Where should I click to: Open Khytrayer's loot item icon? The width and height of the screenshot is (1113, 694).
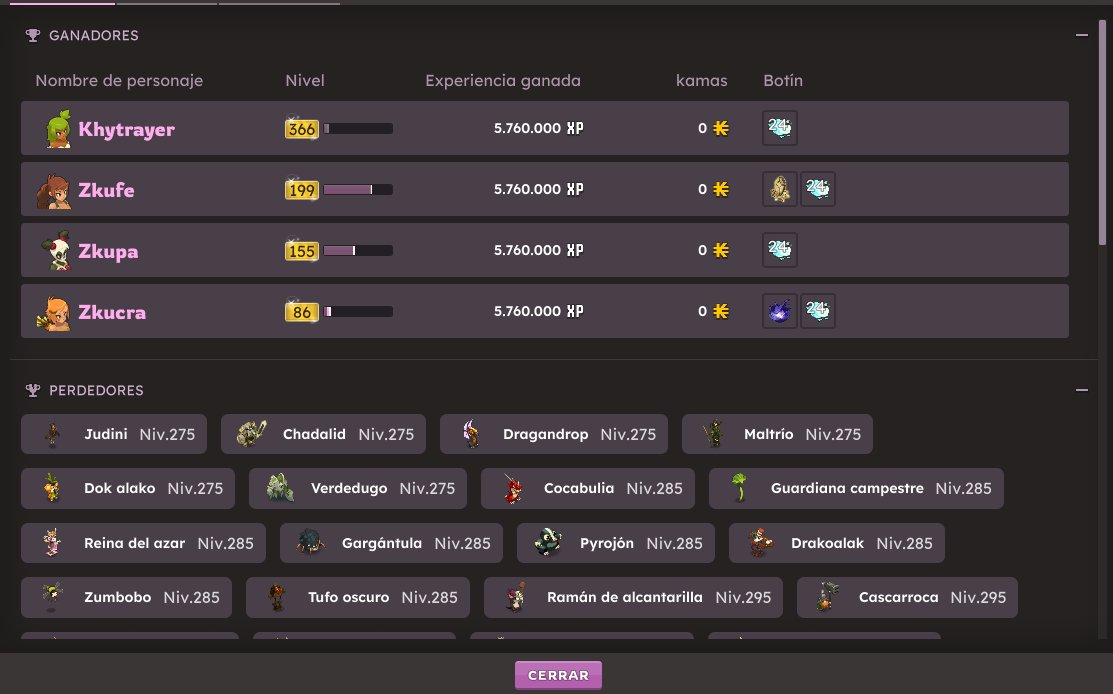pos(779,128)
